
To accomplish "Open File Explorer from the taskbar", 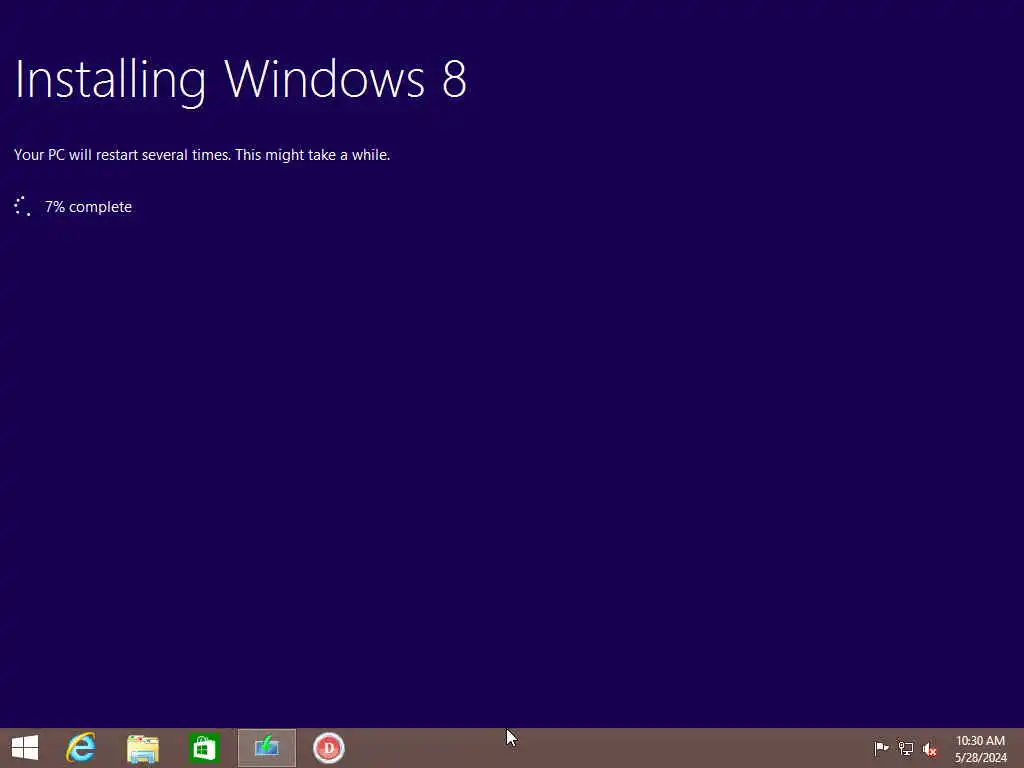I will 143,748.
